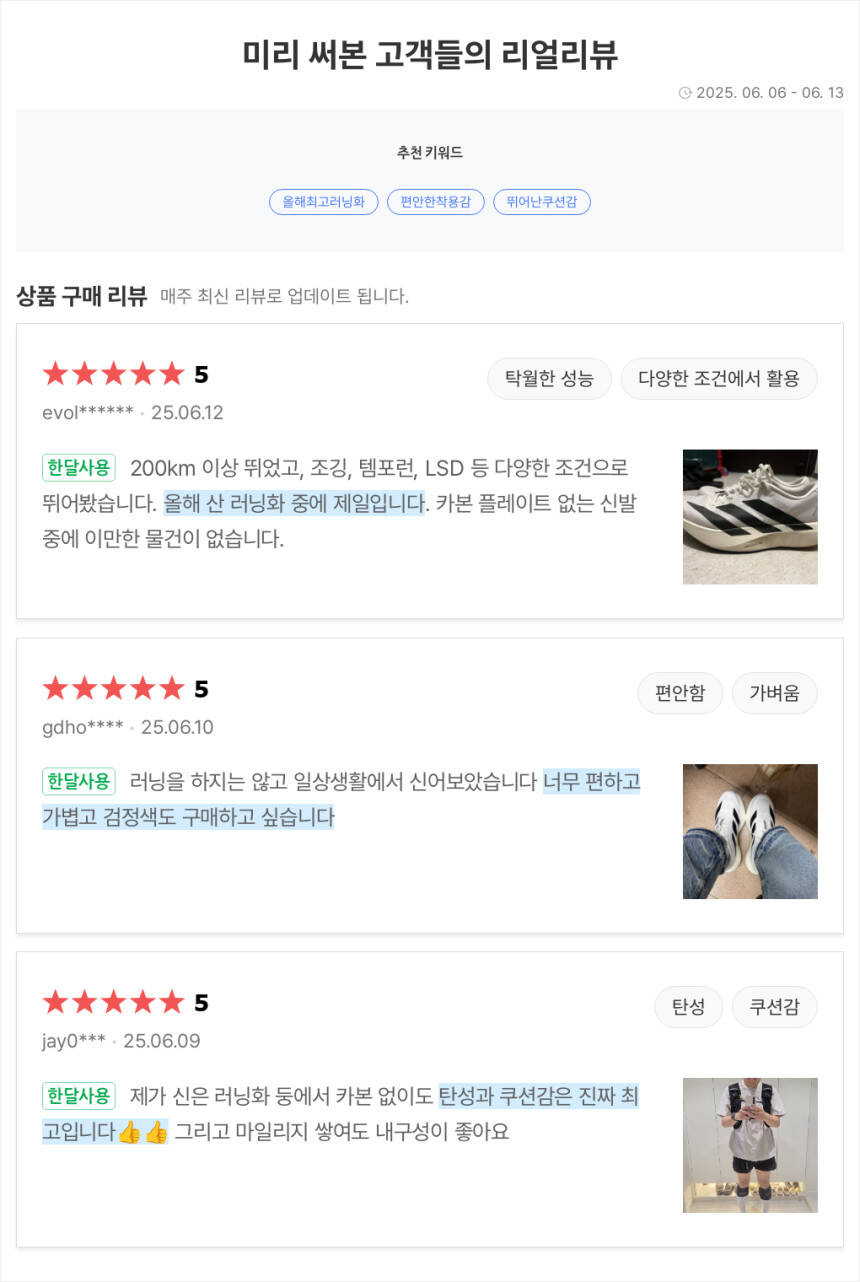Click the star rating on evol's review
This screenshot has width=860, height=1282.
coord(113,375)
